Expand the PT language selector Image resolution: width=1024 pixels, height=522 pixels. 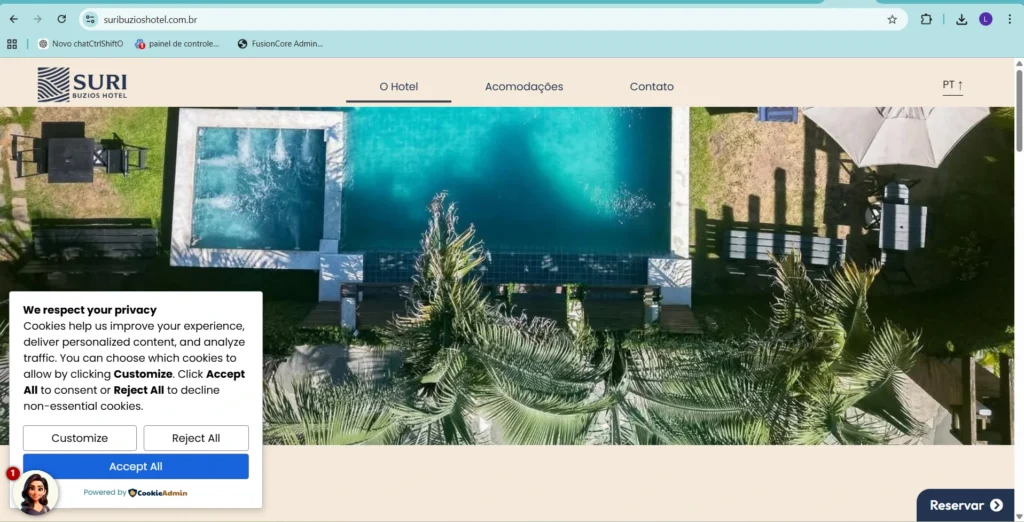pos(952,86)
